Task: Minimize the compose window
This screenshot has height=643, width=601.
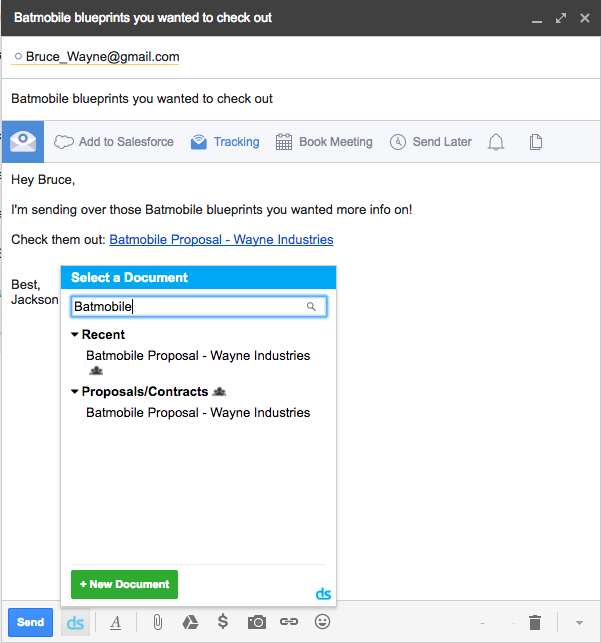Action: (537, 19)
